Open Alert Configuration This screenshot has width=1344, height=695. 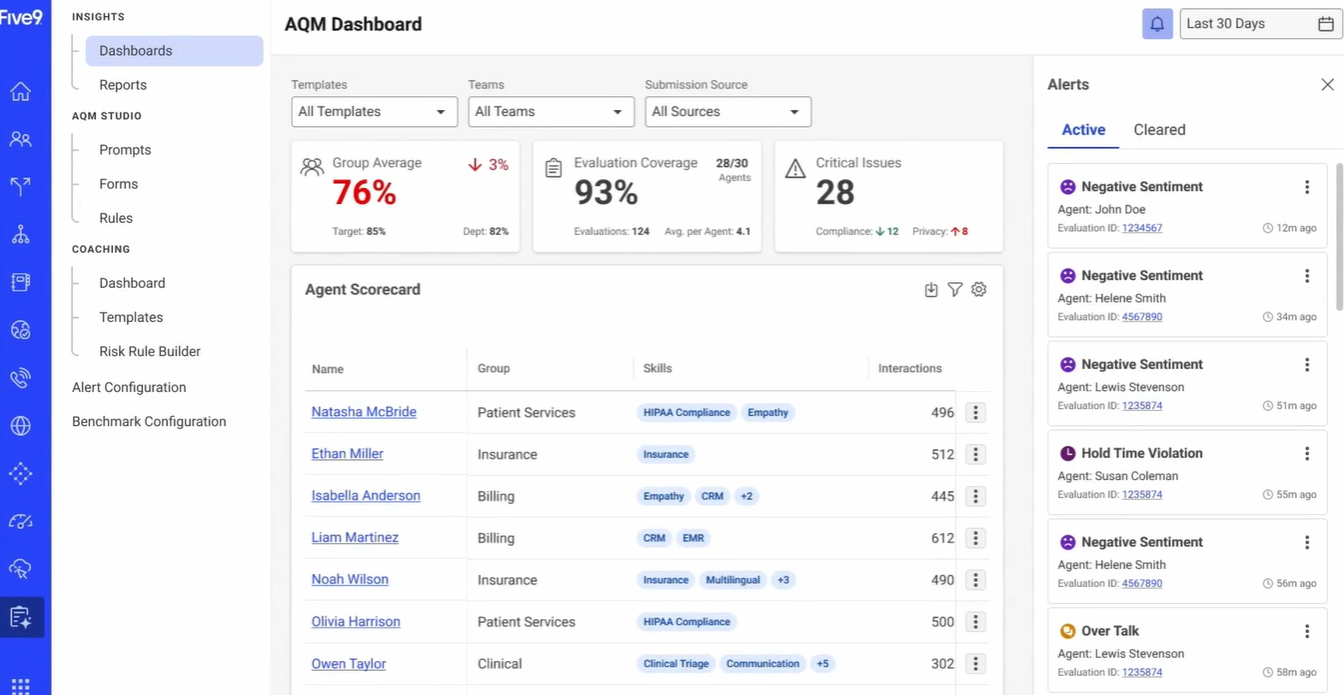click(129, 387)
